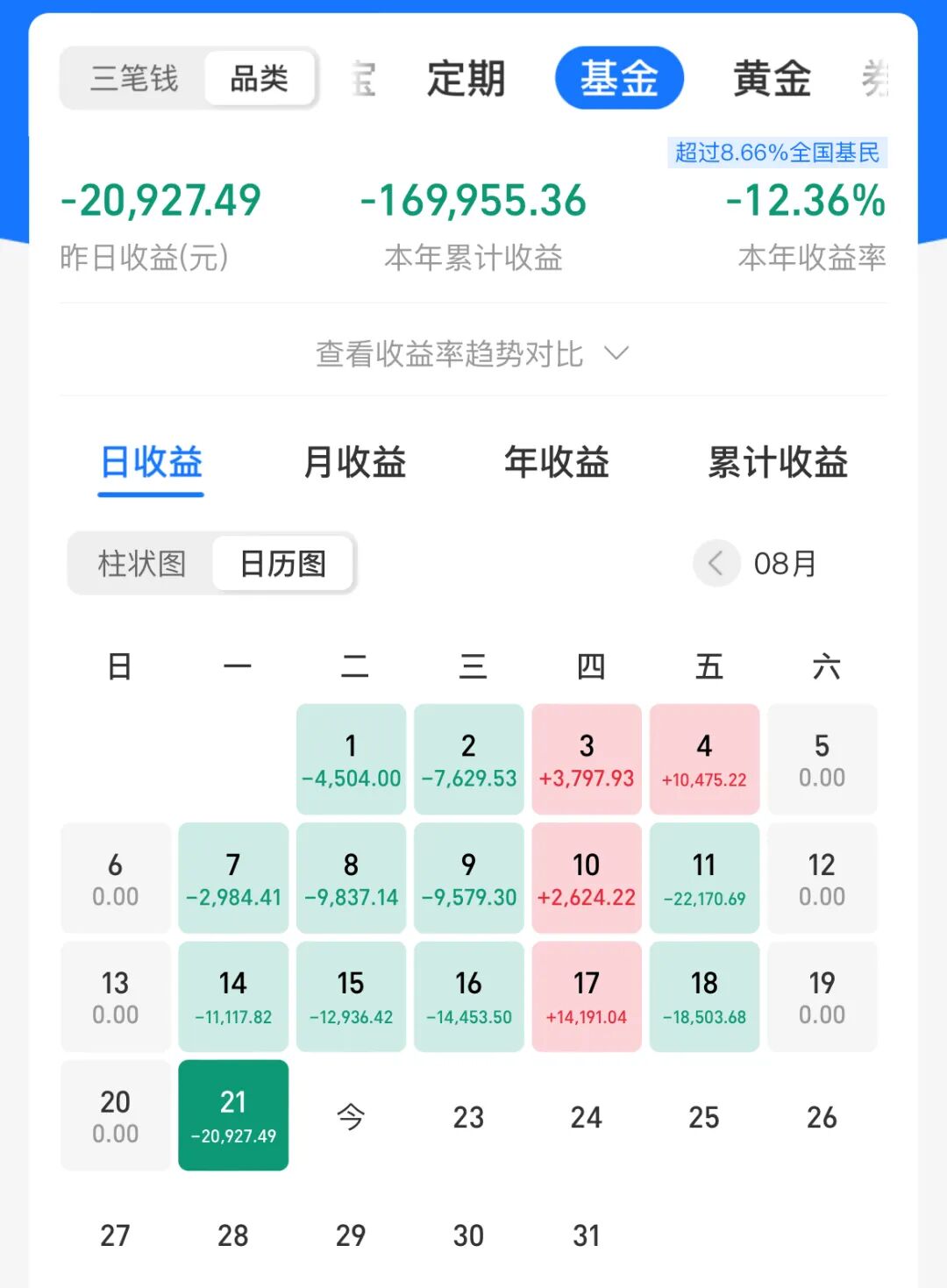Select day 4 with +10,475.22

pos(704,759)
